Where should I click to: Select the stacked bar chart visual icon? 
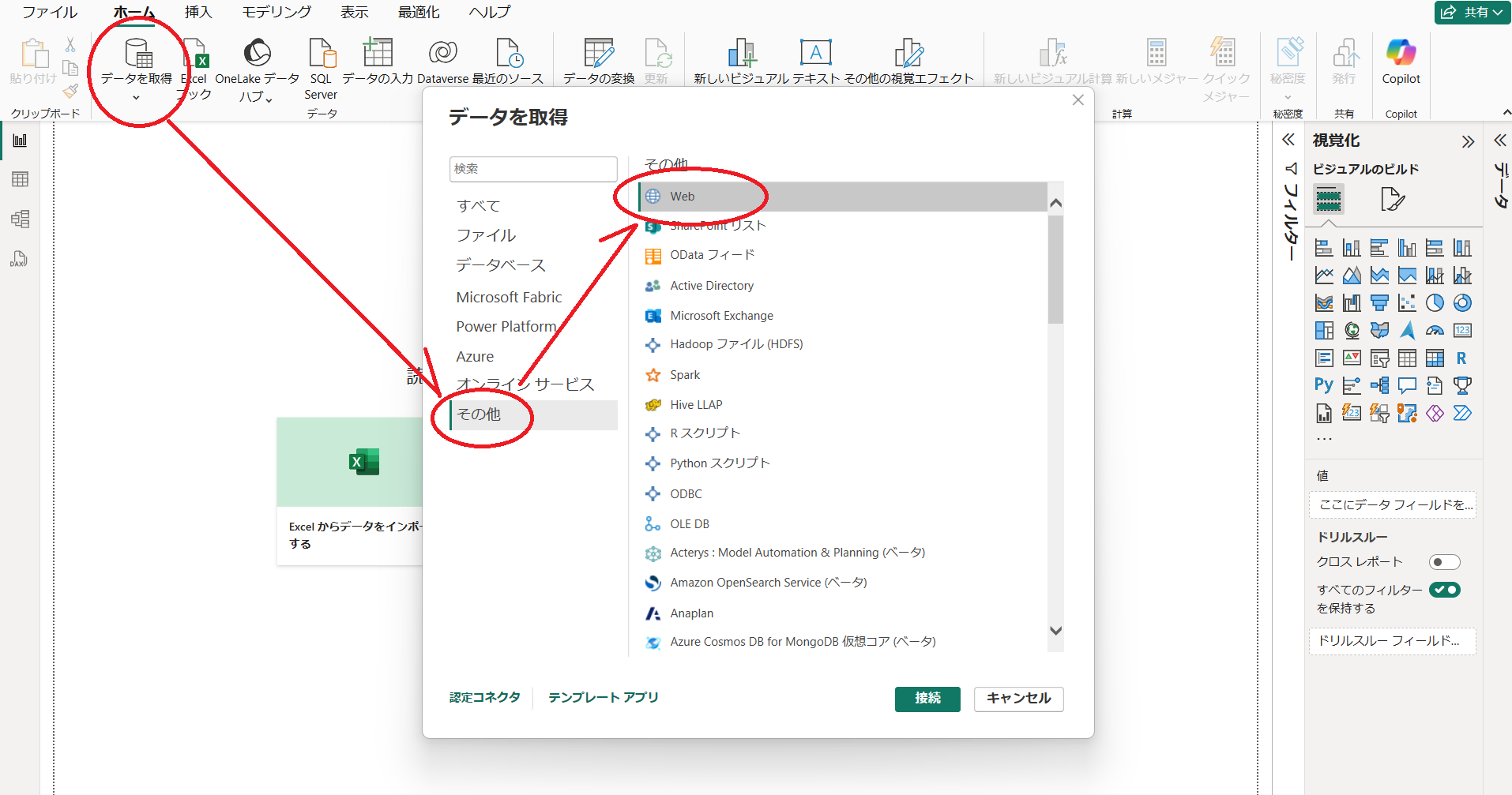point(1324,248)
